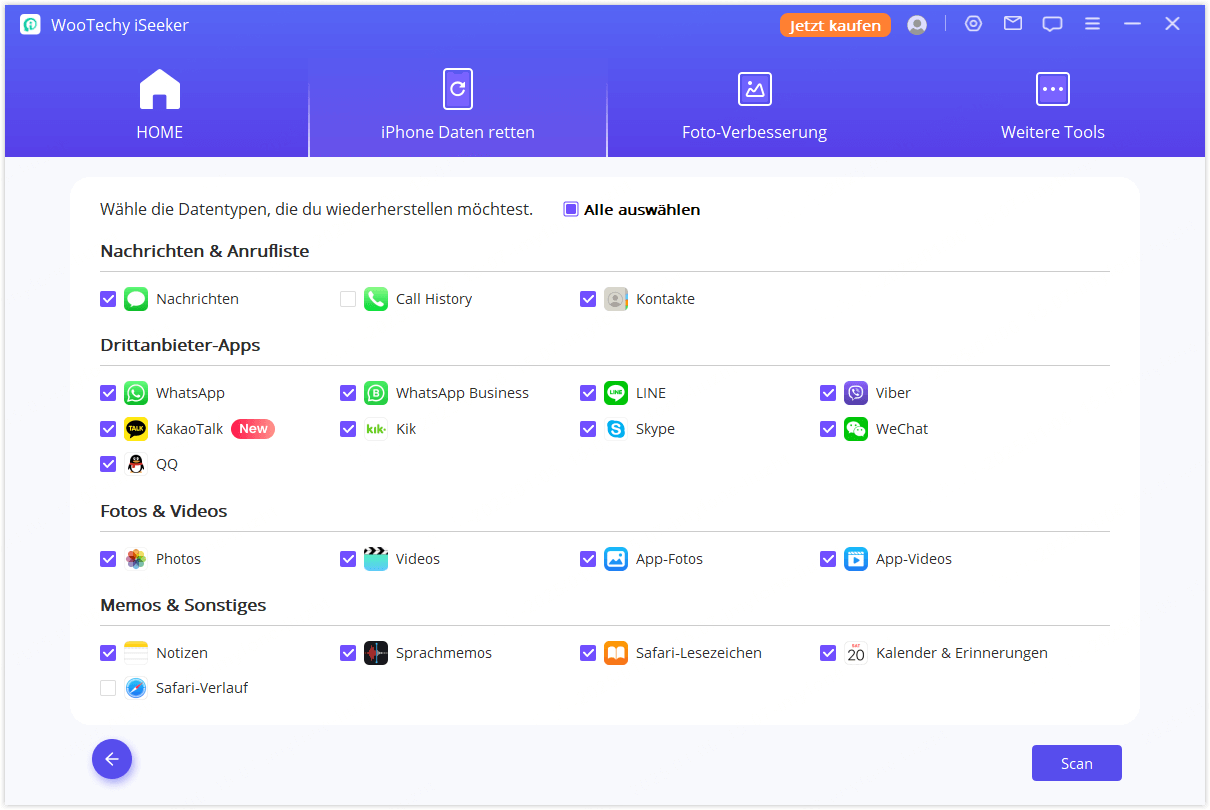Toggle the Alle auswählen checkbox
The height and width of the screenshot is (810, 1210).
(x=571, y=210)
